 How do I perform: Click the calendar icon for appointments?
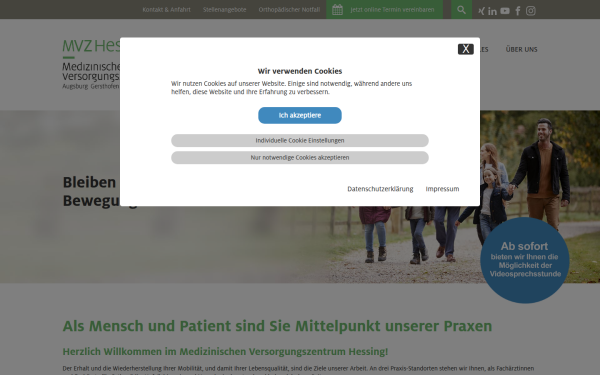tap(337, 10)
